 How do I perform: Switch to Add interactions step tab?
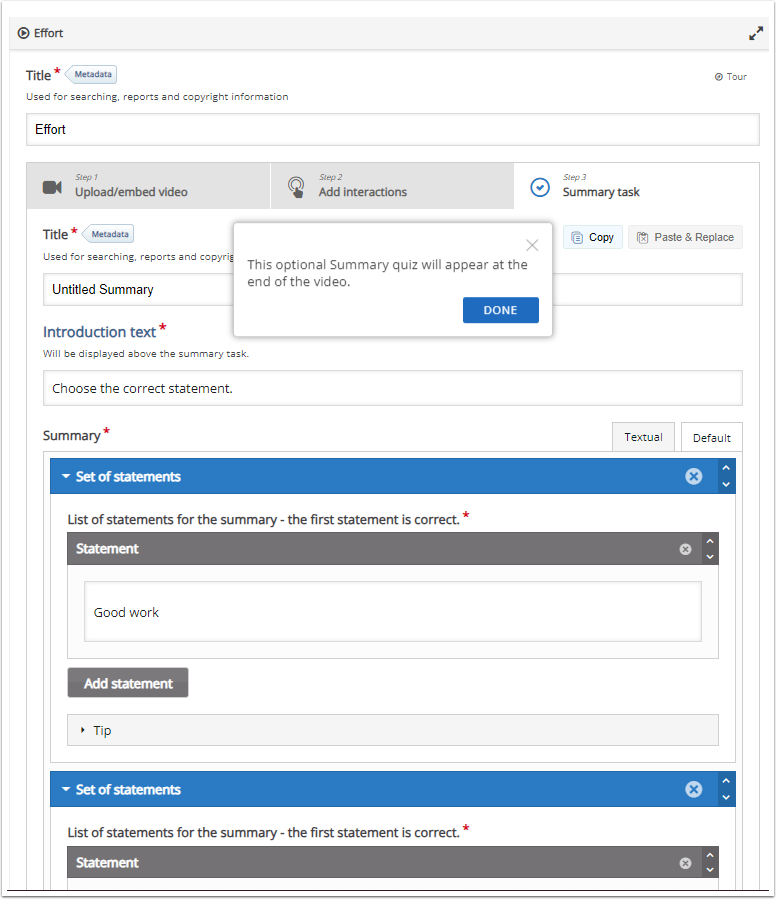[392, 186]
